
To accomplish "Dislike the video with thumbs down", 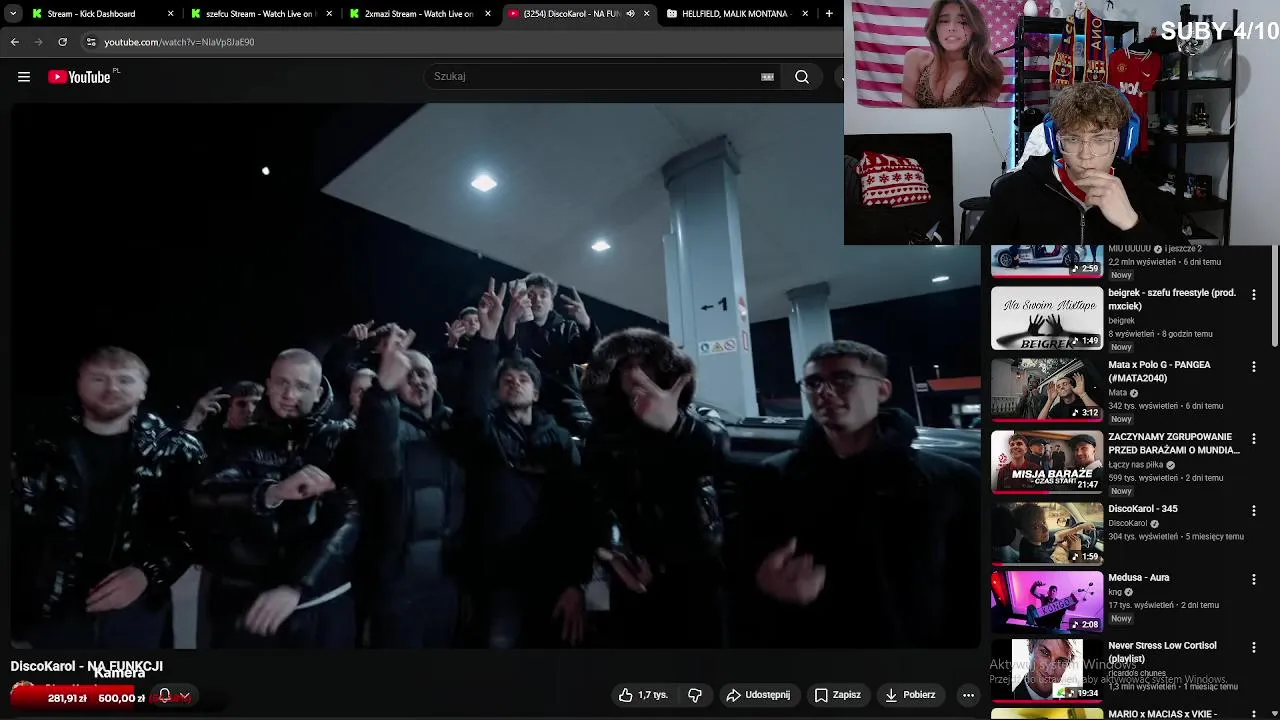I will pyautogui.click(x=695, y=695).
